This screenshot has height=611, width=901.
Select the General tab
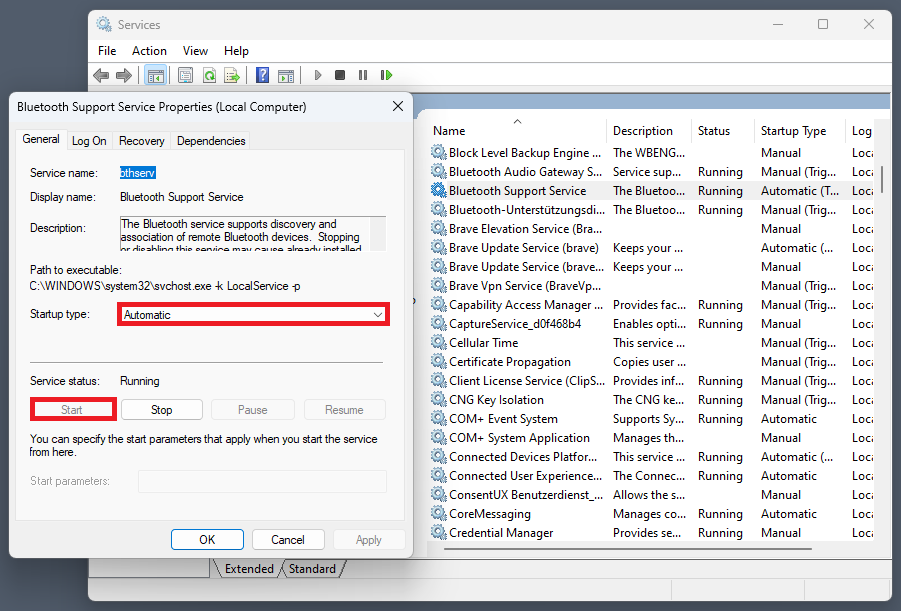point(41,139)
